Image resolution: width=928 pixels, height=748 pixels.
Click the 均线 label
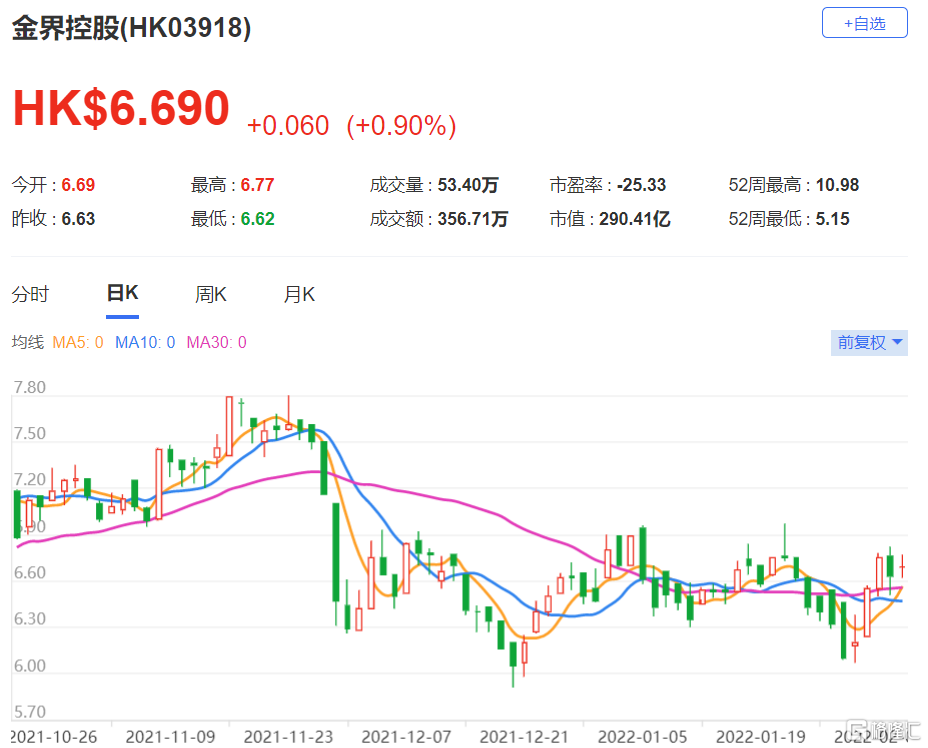pos(27,343)
